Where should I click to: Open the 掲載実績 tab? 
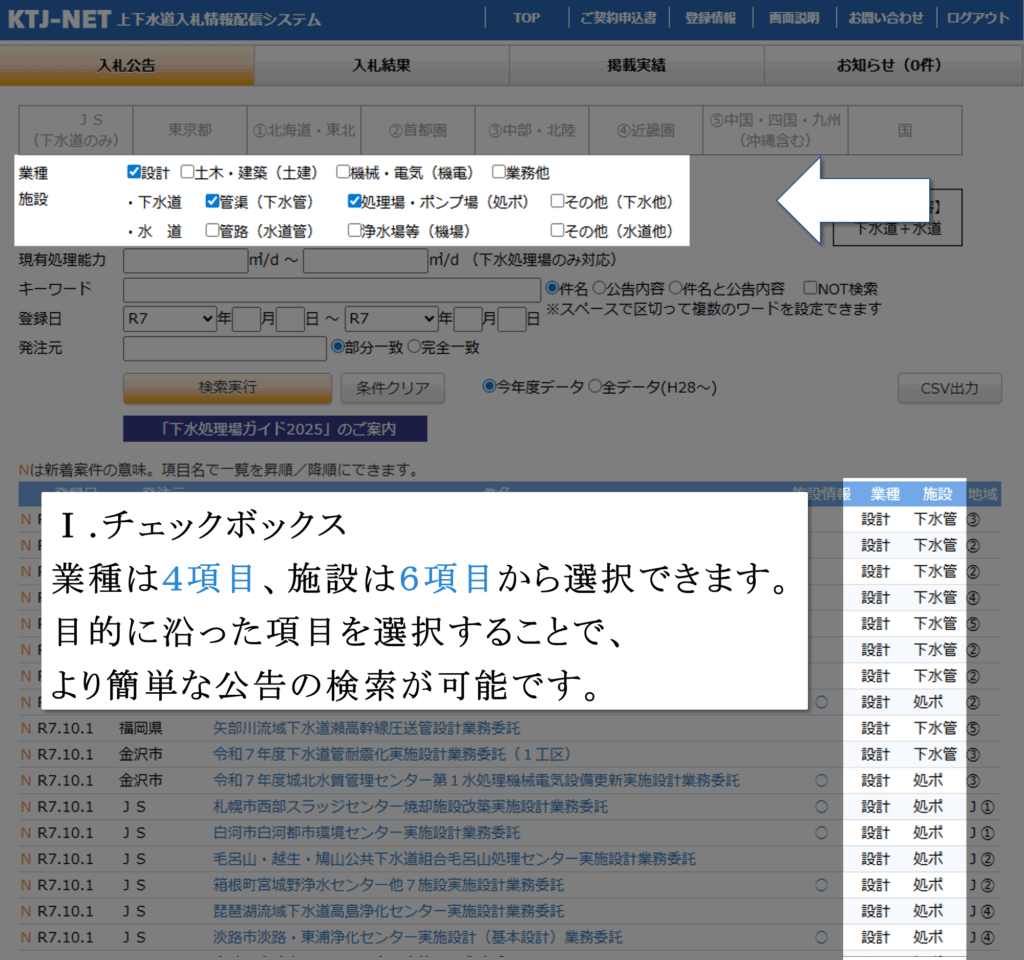(x=636, y=66)
